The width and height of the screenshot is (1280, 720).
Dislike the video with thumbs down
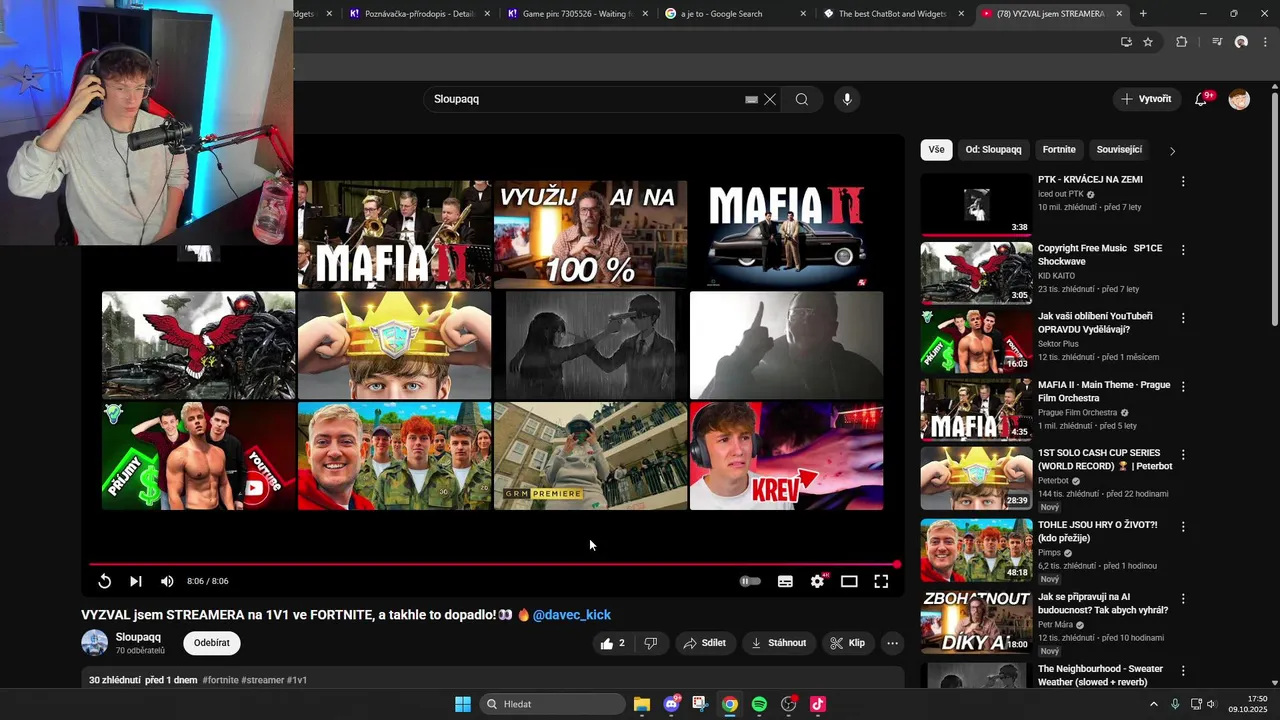(x=651, y=643)
